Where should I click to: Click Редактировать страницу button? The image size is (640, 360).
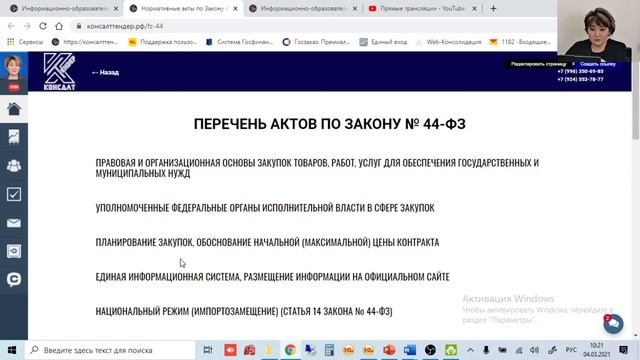tap(538, 64)
